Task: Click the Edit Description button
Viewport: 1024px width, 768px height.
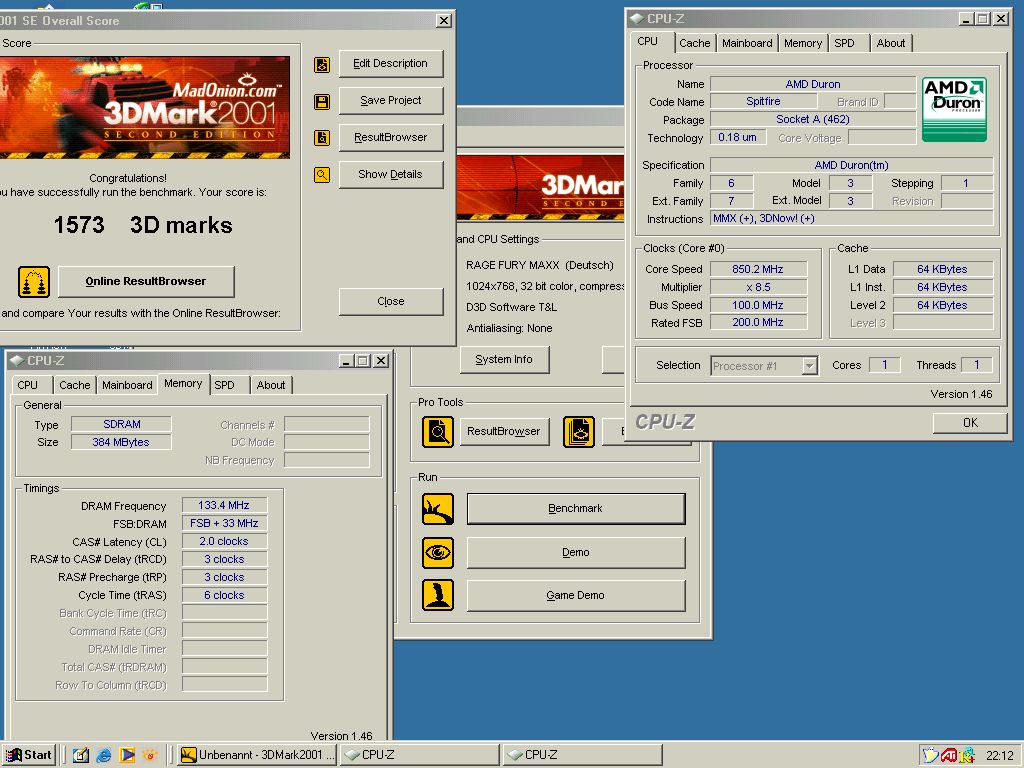Action: [x=391, y=64]
